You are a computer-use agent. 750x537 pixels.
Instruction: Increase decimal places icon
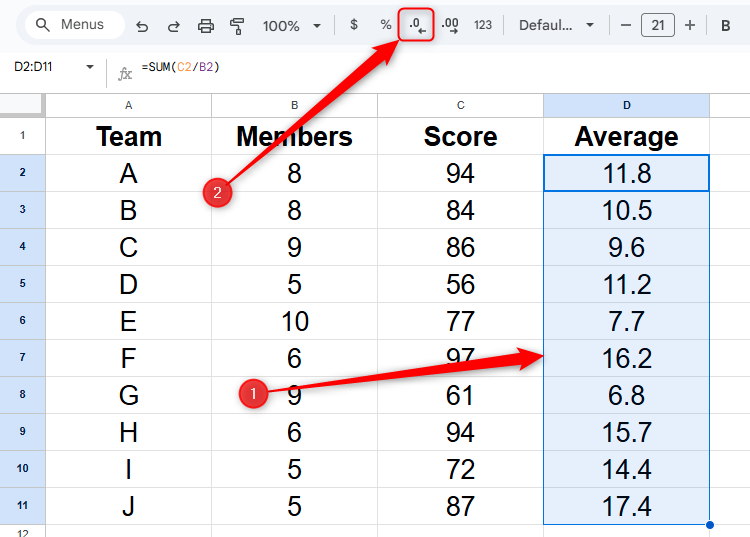(x=450, y=25)
